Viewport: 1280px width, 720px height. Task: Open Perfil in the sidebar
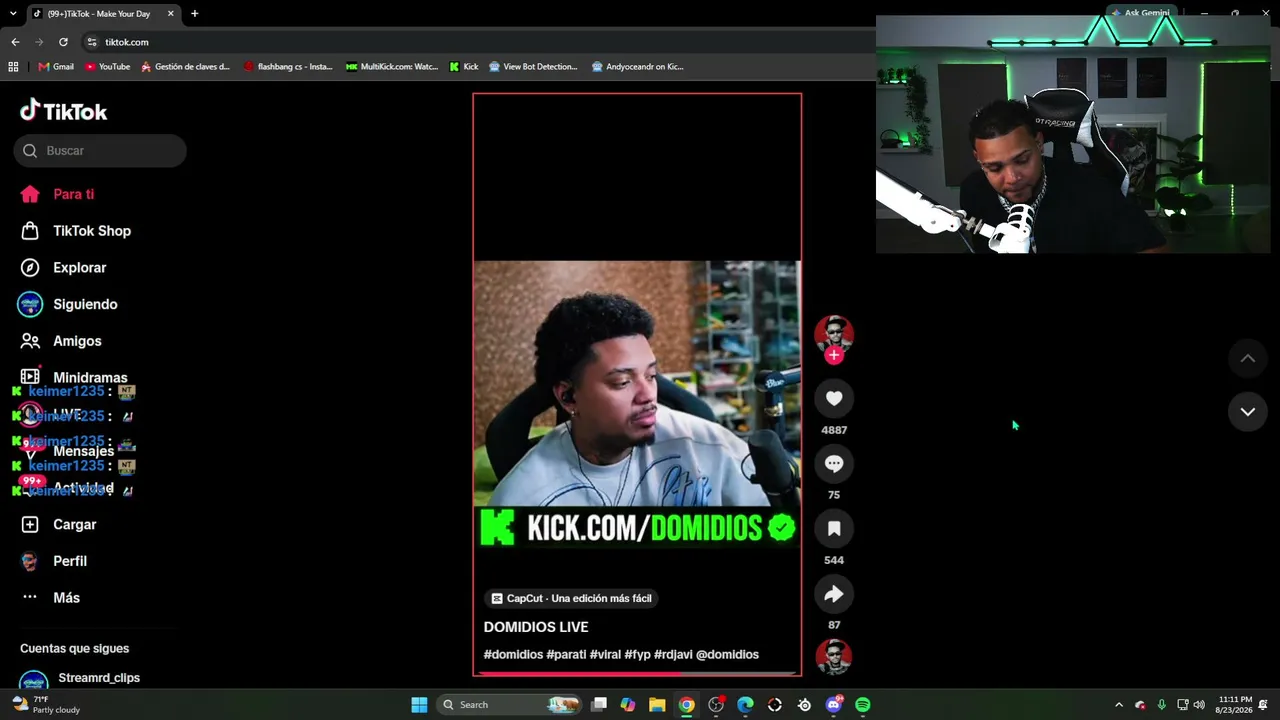(x=70, y=561)
